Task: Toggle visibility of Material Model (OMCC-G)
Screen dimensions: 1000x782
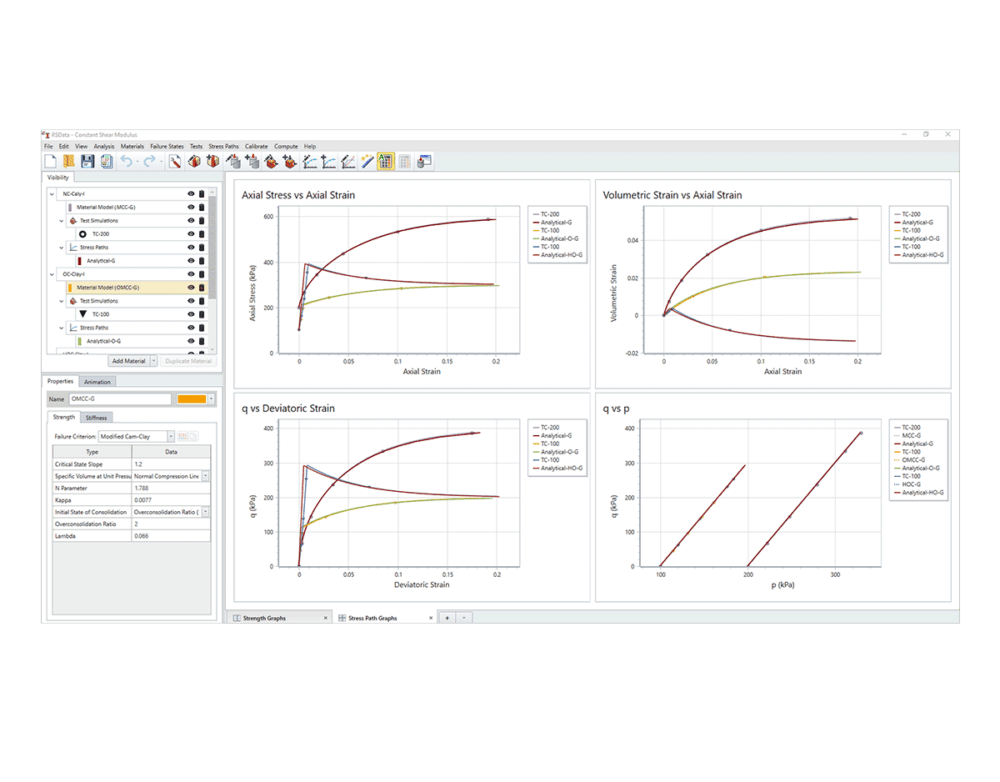Action: (190, 288)
